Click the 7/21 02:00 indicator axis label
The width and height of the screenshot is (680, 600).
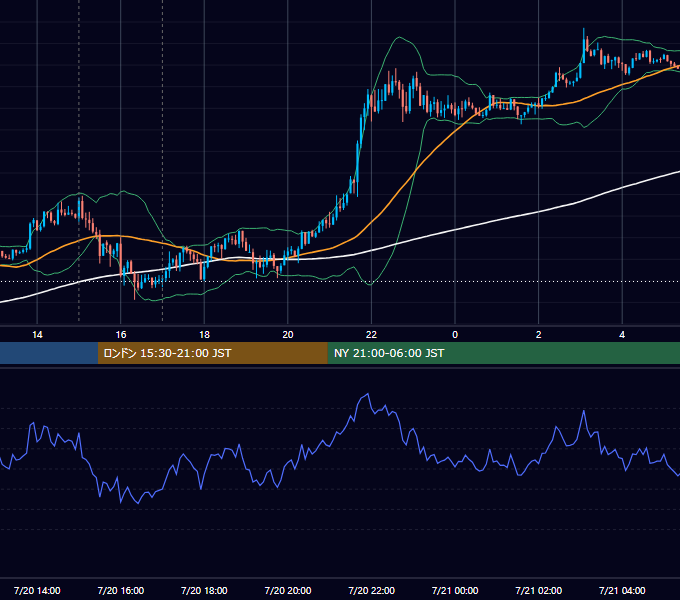(539, 590)
